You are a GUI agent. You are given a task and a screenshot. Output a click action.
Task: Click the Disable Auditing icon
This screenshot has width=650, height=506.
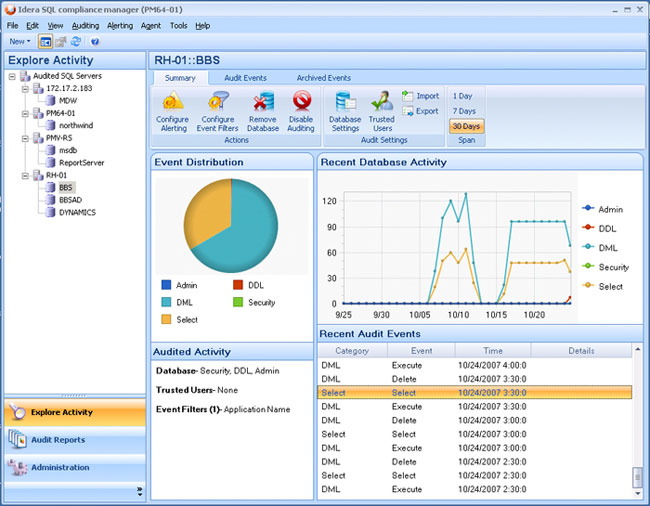pos(301,101)
